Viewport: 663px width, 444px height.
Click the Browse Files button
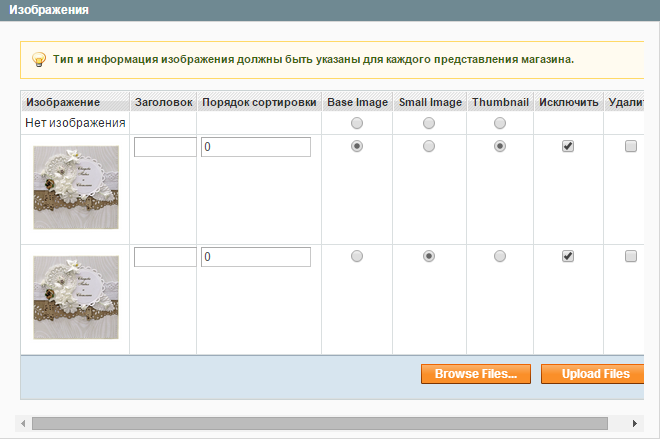[x=475, y=374]
